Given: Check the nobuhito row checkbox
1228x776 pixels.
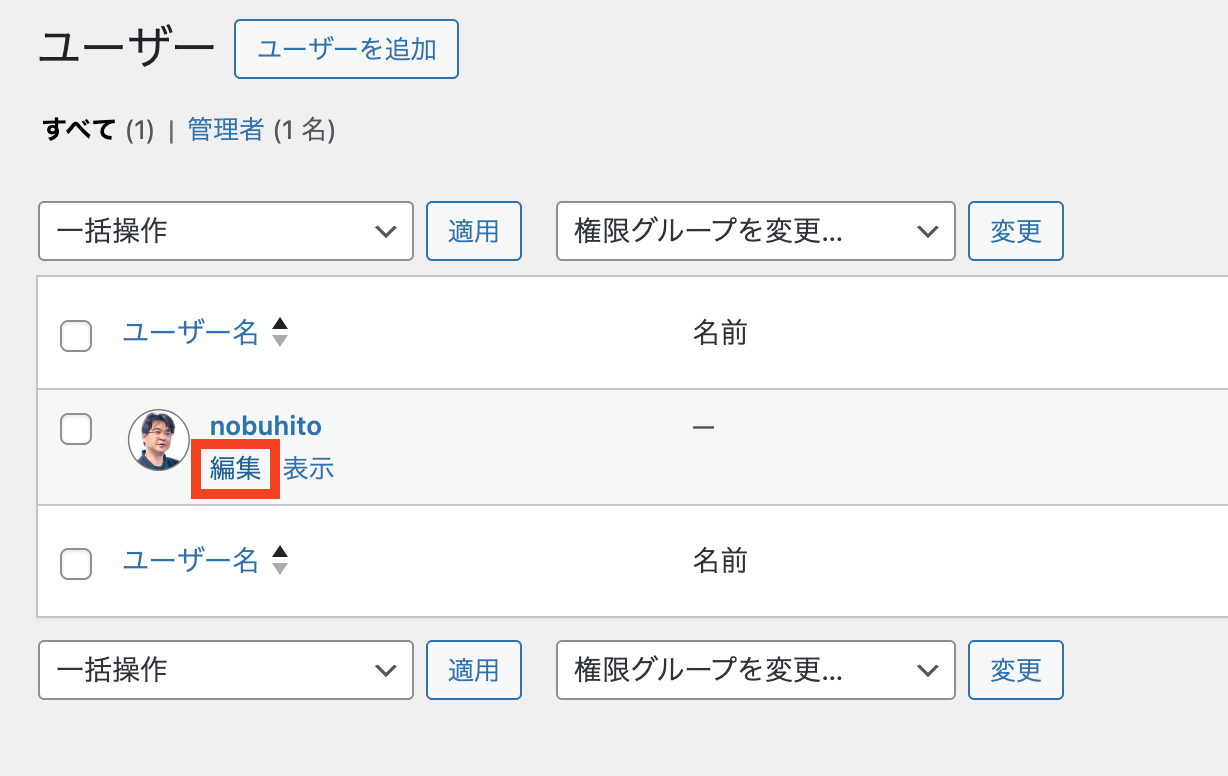Looking at the screenshot, I should [76, 429].
